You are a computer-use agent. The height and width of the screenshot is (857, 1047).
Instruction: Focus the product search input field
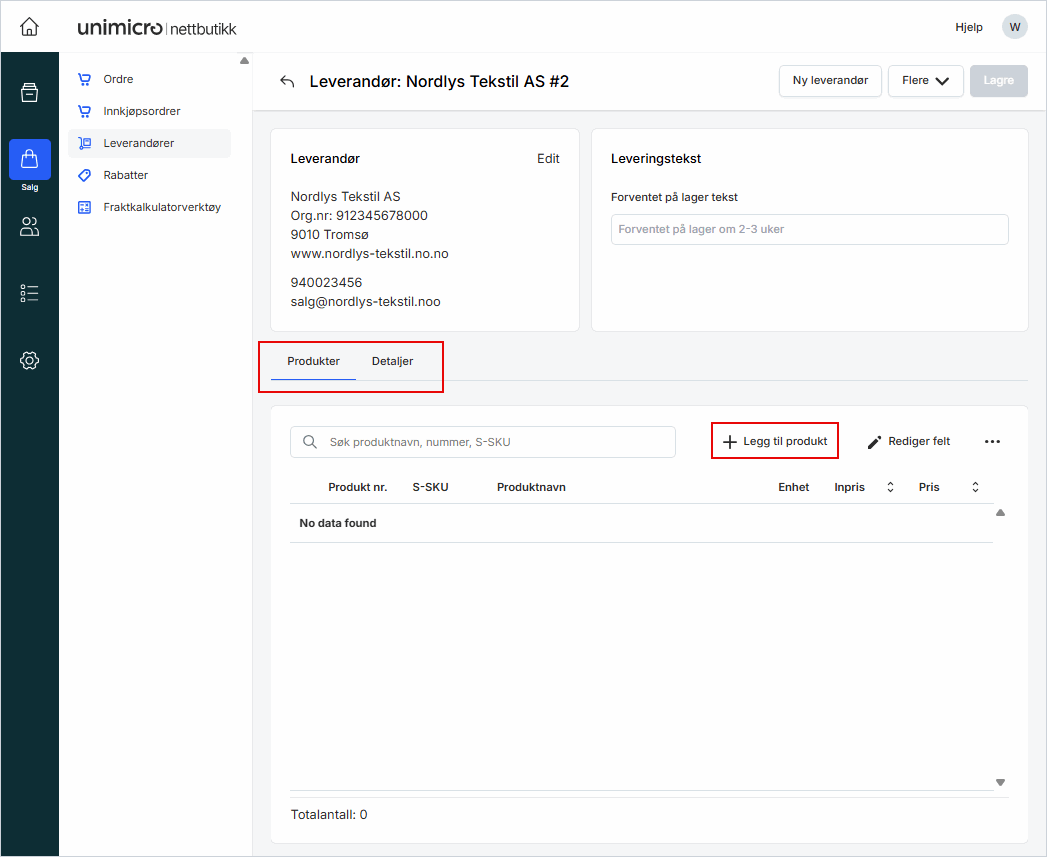pyautogui.click(x=490, y=442)
